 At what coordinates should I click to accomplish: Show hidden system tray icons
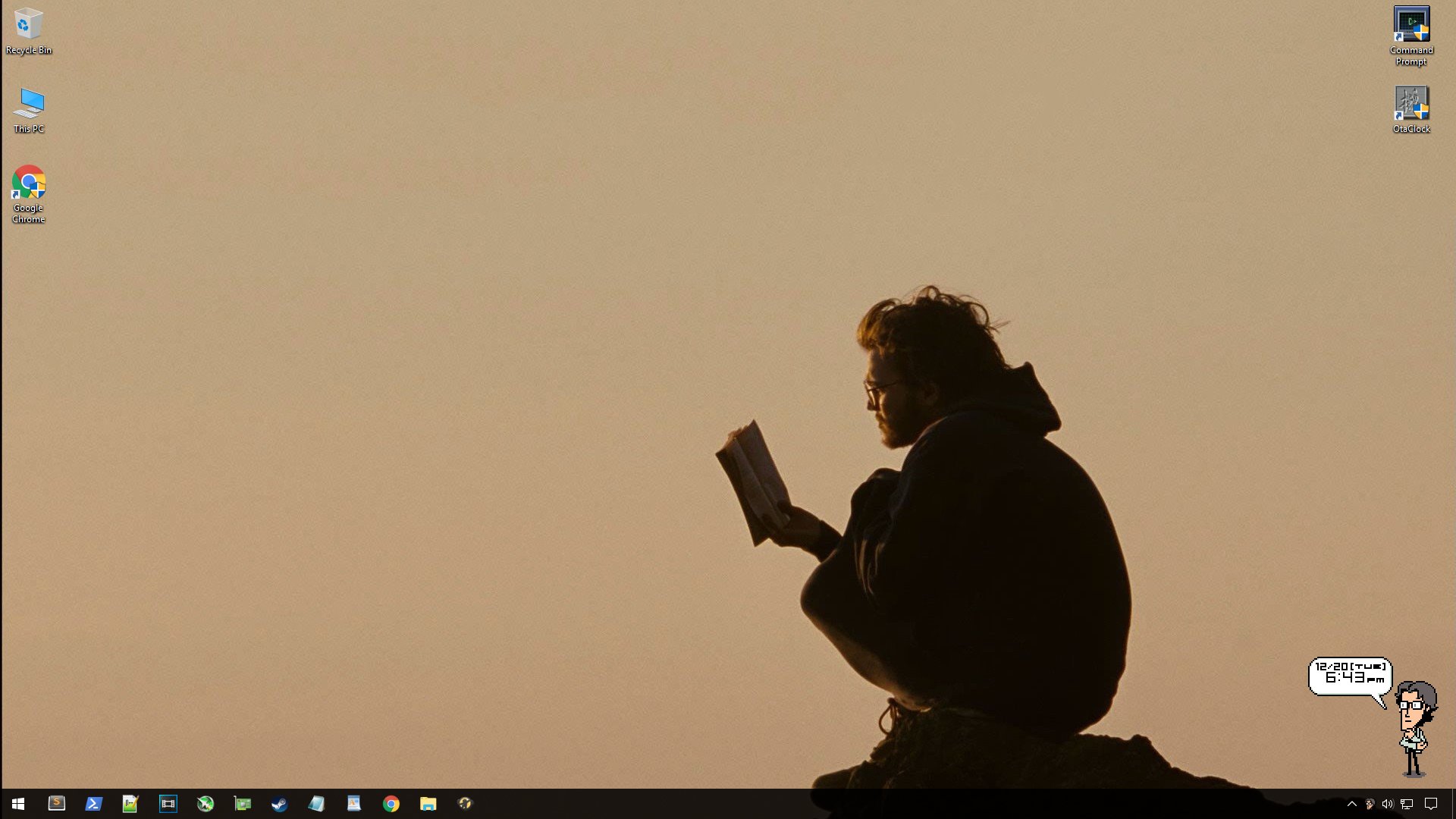(x=1351, y=804)
